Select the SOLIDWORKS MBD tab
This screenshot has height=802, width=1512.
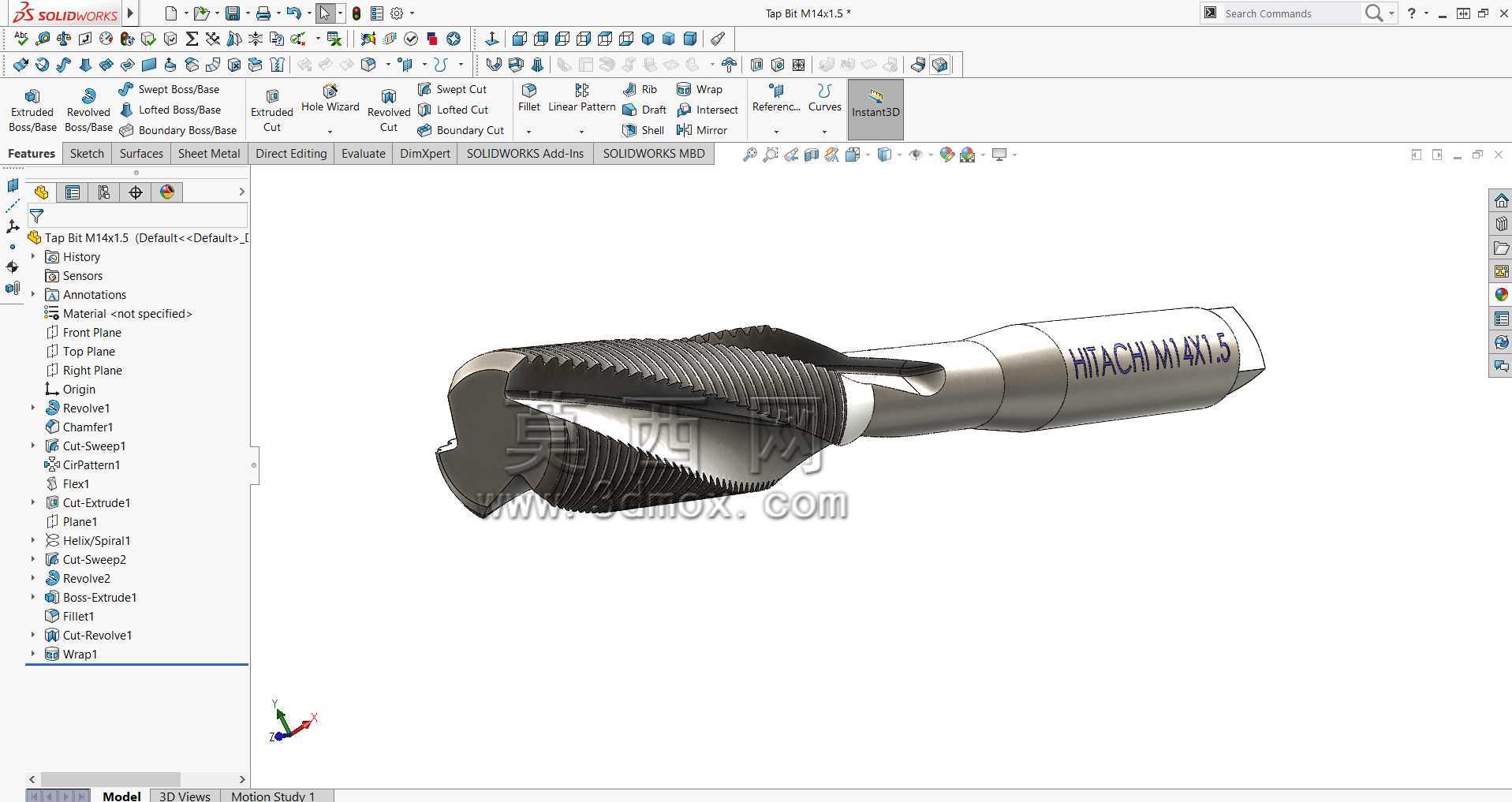coord(654,154)
